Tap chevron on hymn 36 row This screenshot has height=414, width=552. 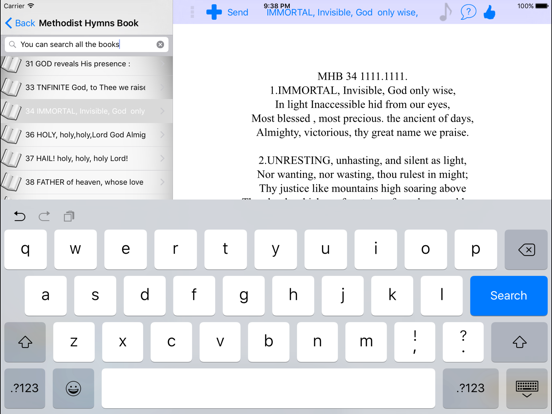pyautogui.click(x=162, y=135)
